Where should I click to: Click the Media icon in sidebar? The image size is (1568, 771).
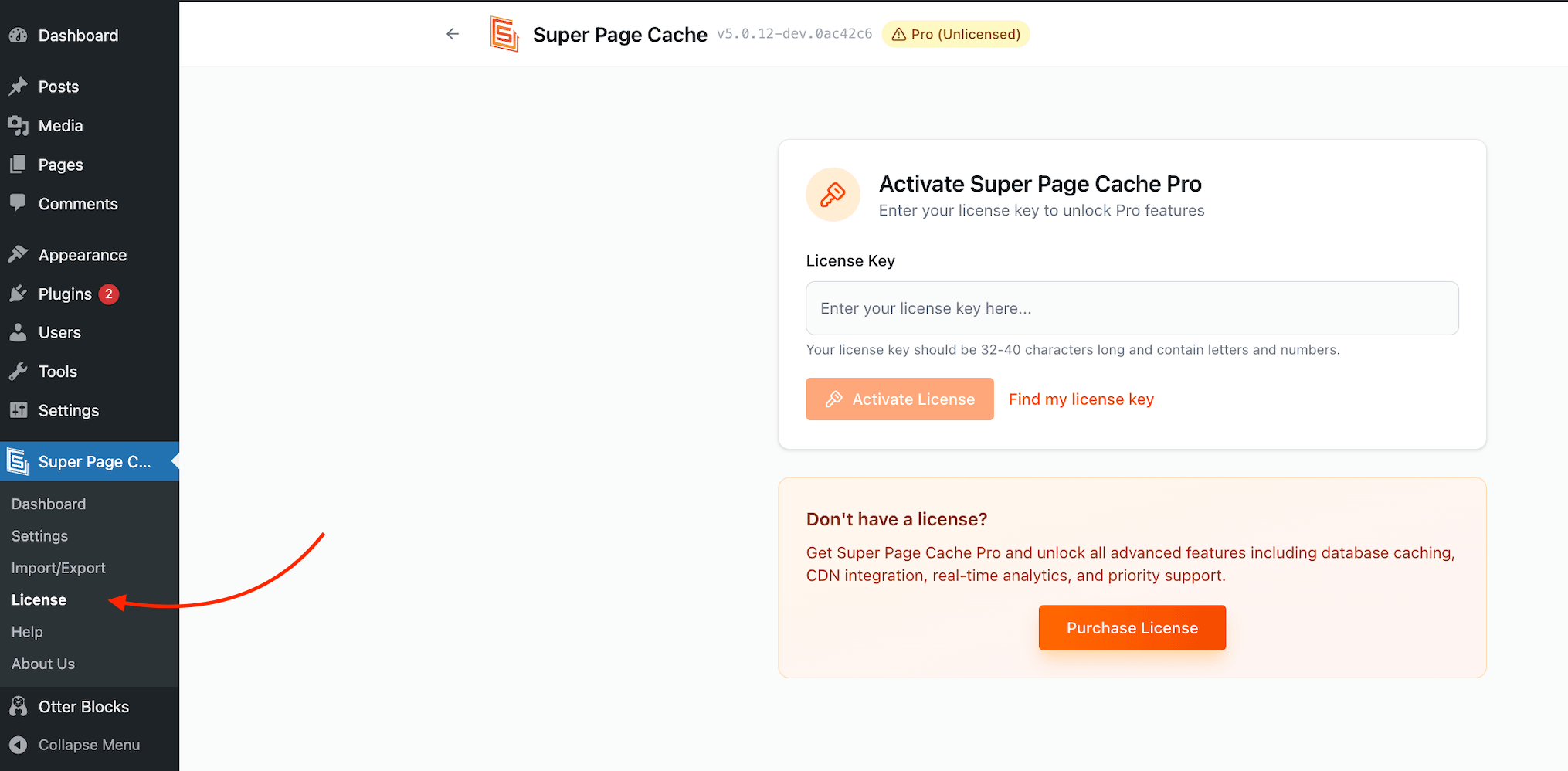coord(19,125)
